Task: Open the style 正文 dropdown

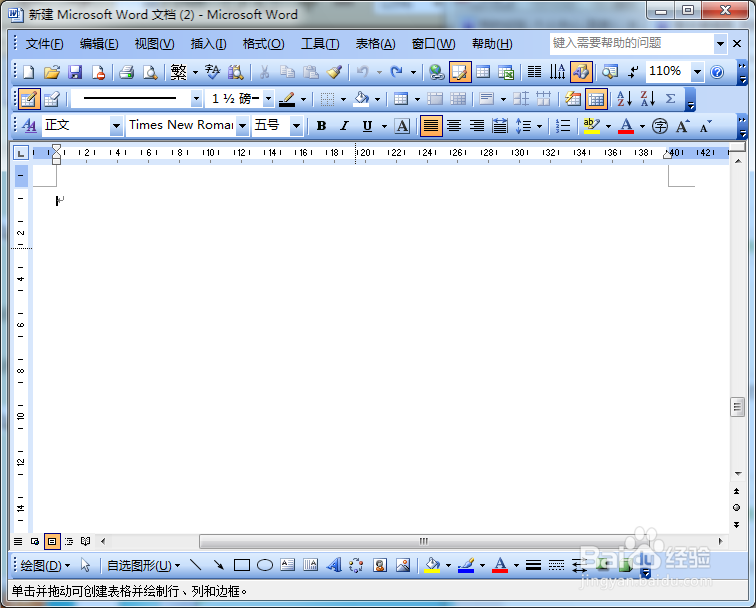Action: pos(116,126)
